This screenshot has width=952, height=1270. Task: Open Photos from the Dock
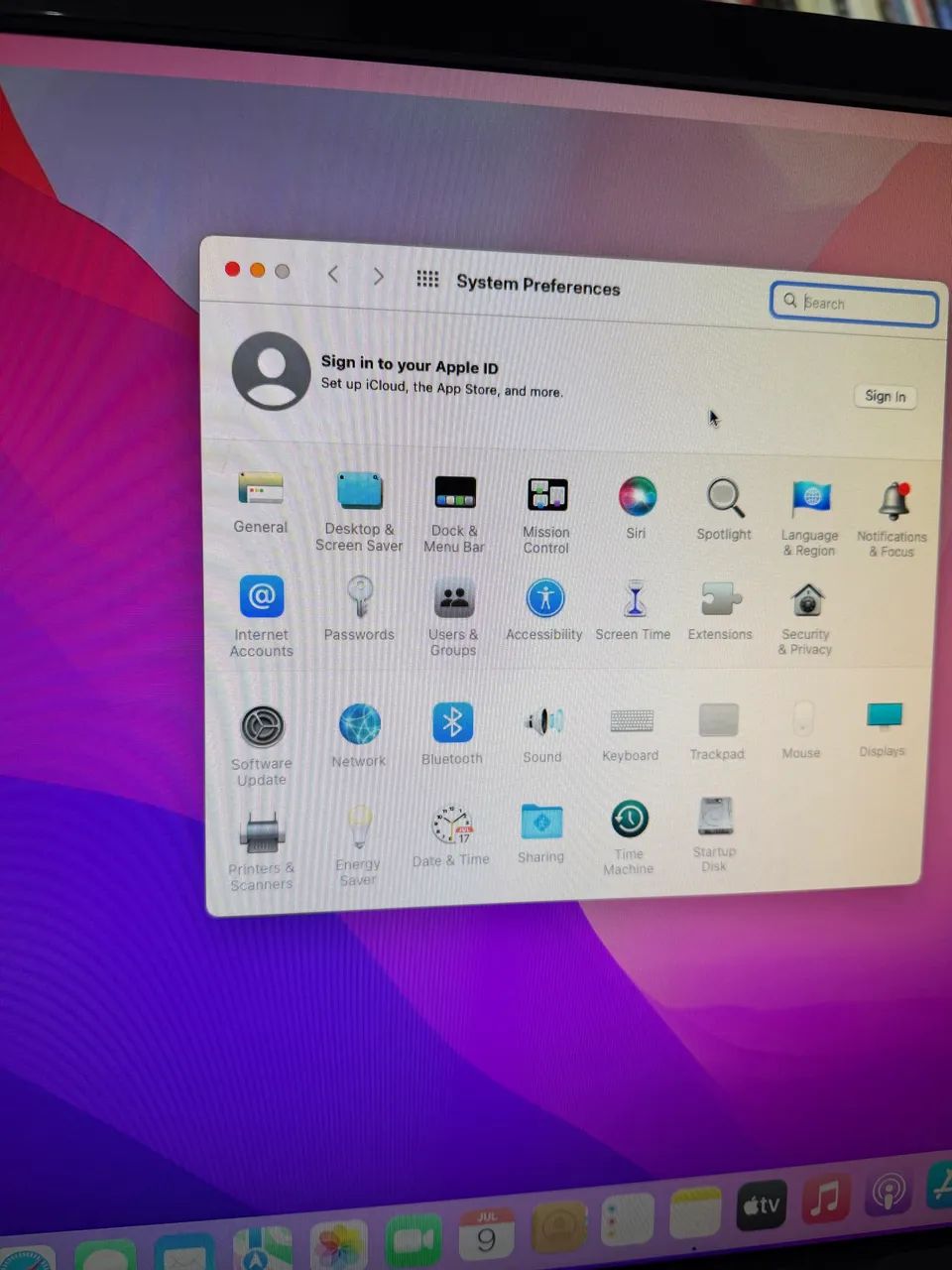pos(338,1247)
